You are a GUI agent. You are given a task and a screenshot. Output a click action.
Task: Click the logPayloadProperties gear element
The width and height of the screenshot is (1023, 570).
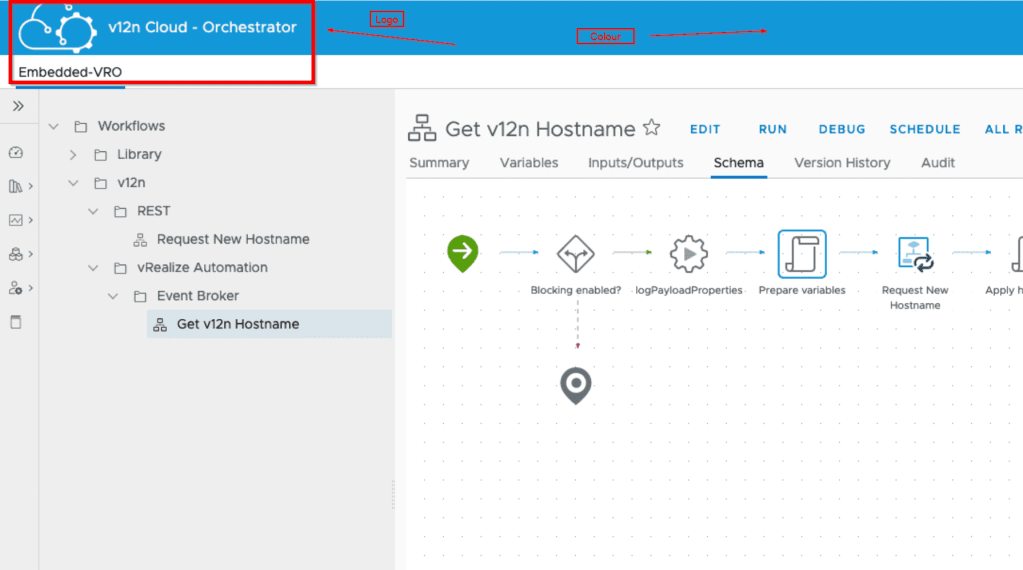tap(688, 254)
